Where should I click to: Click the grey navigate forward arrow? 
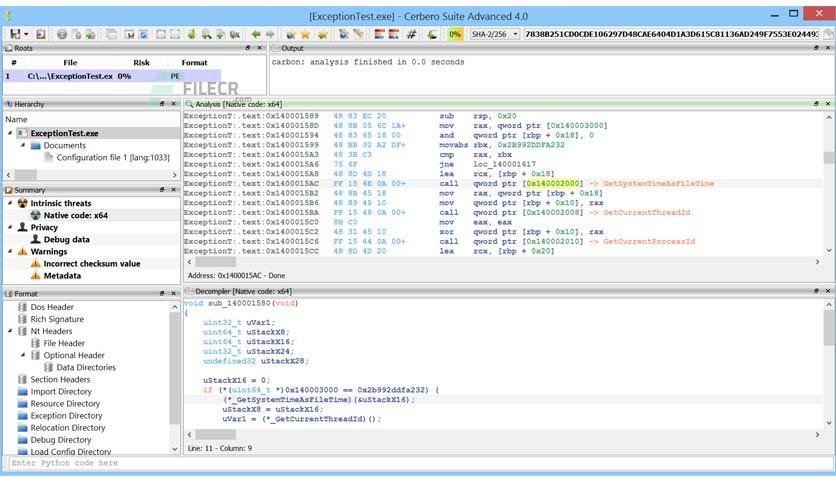click(270, 34)
